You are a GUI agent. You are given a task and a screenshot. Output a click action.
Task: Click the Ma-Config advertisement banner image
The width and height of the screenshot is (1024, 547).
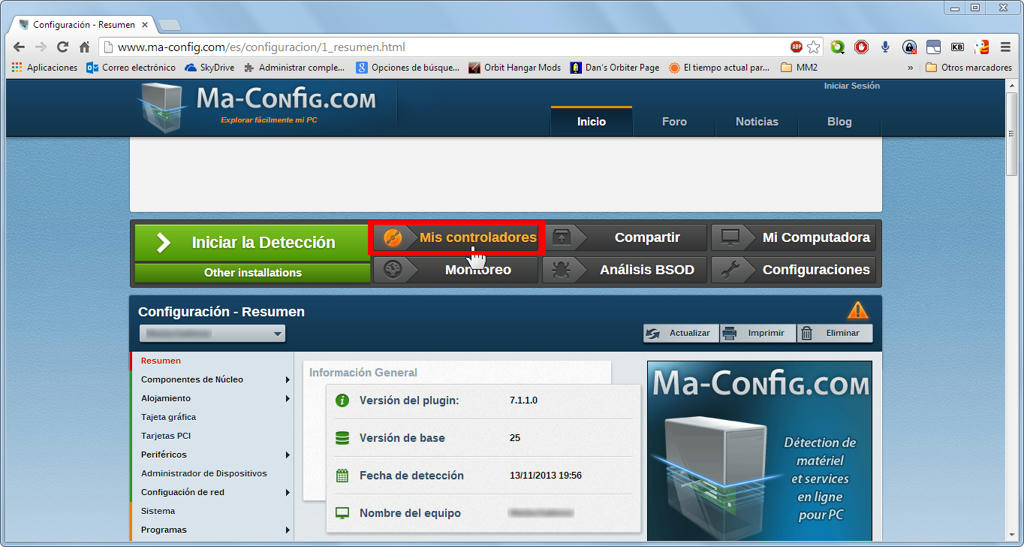(760, 450)
